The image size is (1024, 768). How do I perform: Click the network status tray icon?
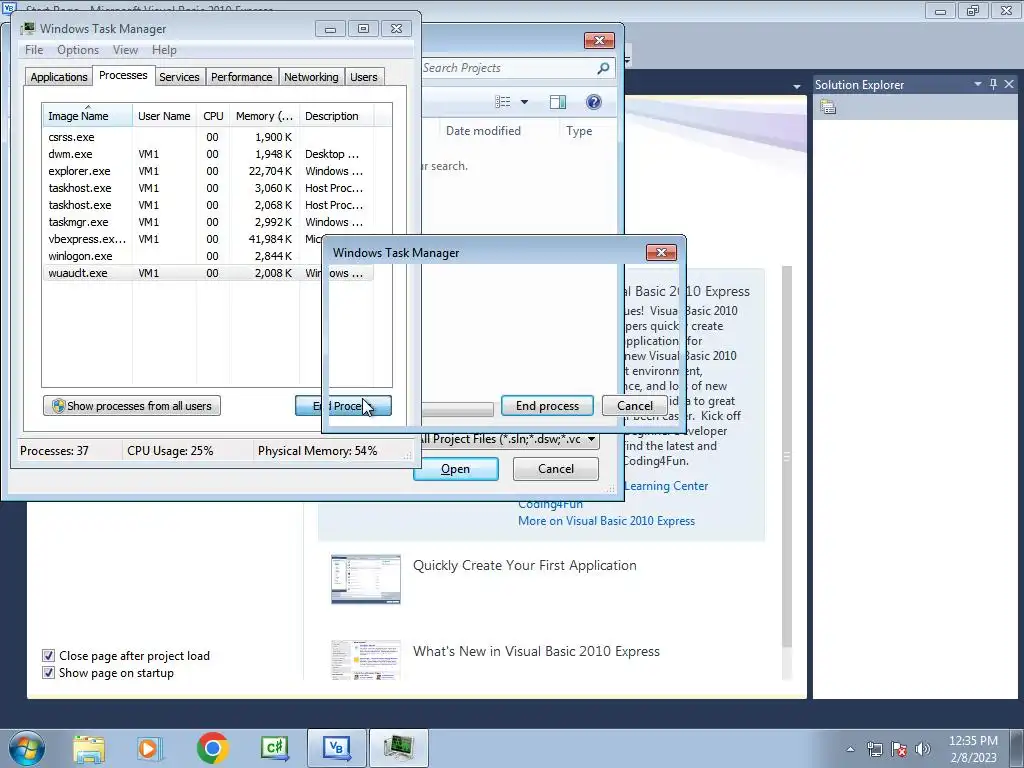click(874, 749)
